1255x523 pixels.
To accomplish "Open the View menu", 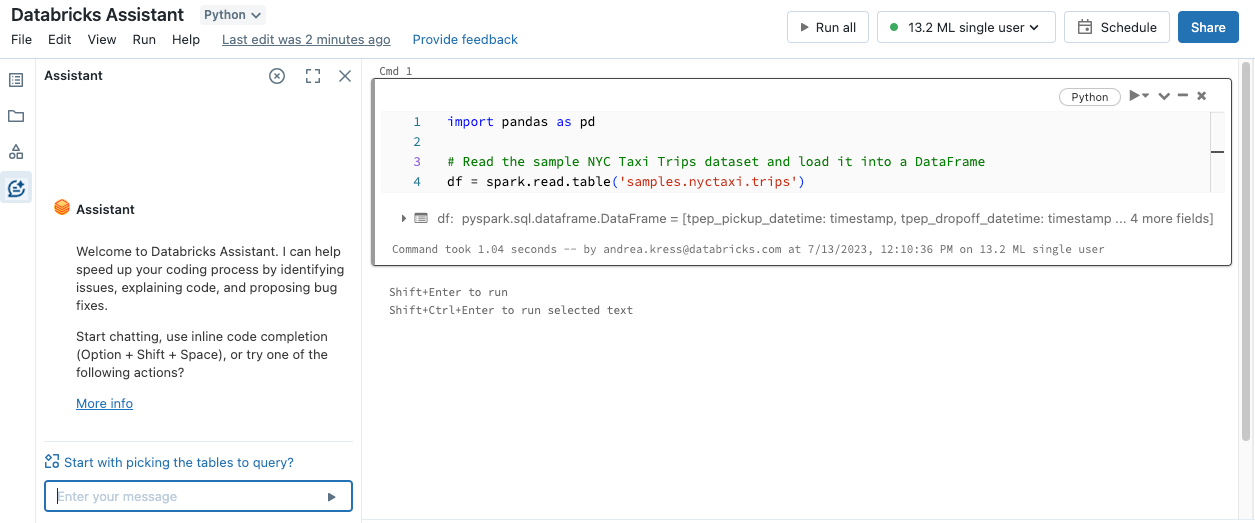I will (x=102, y=40).
